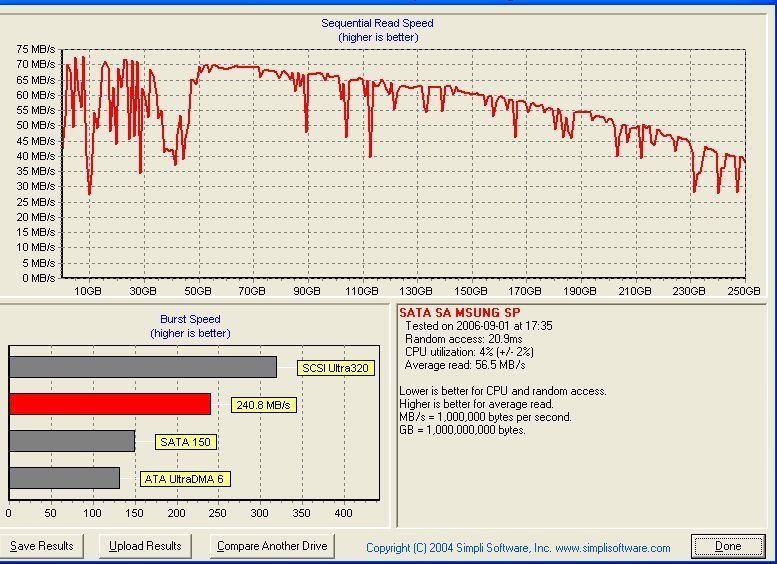Click the Sequential Read Speed title
This screenshot has width=777, height=564.
coord(378,23)
